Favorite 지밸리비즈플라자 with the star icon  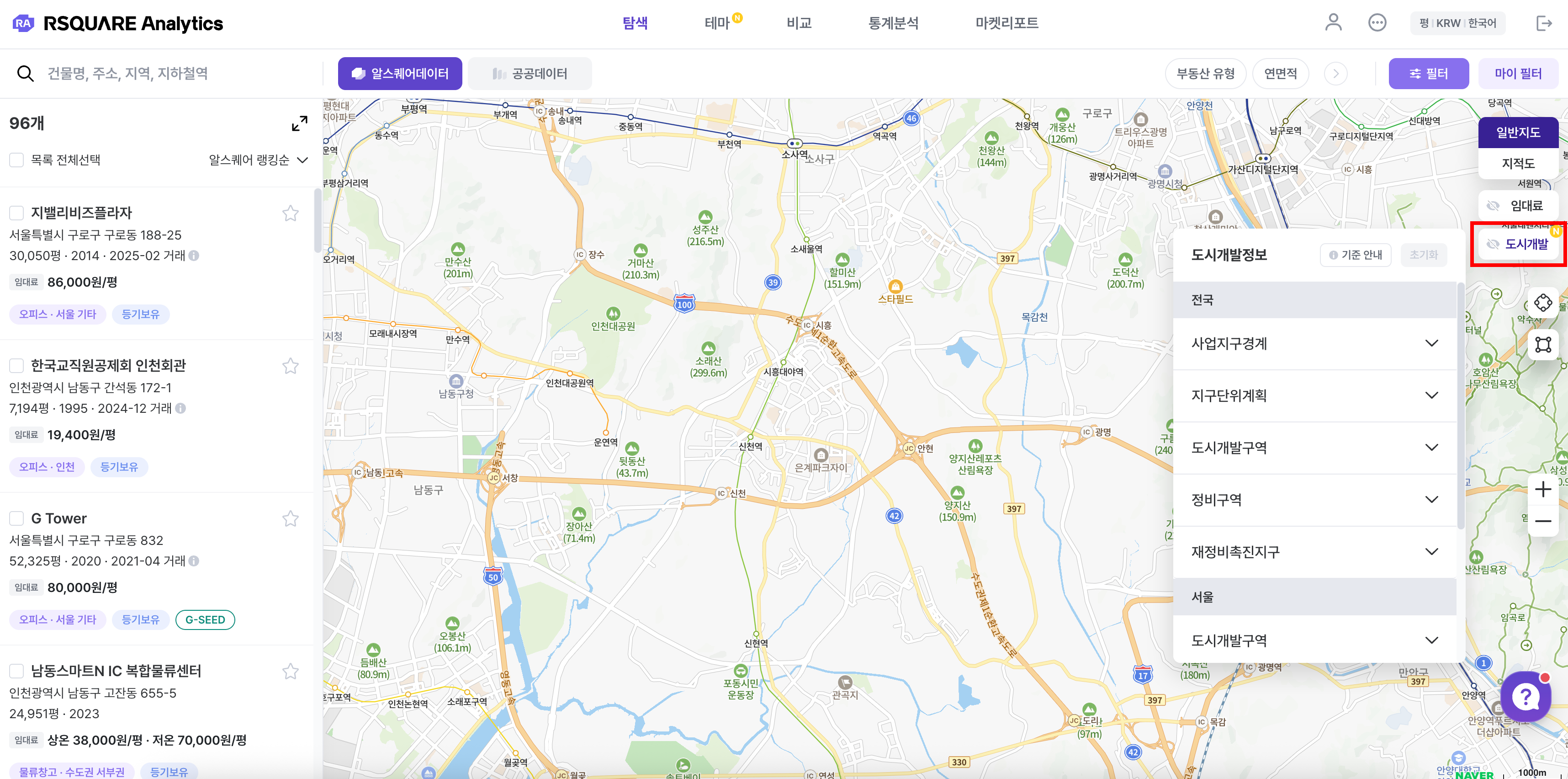pos(291,213)
